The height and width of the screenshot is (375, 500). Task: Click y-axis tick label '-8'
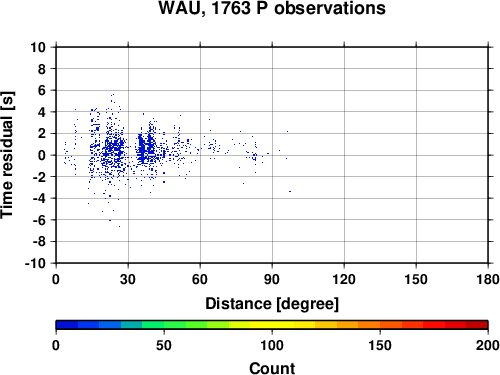point(39,241)
